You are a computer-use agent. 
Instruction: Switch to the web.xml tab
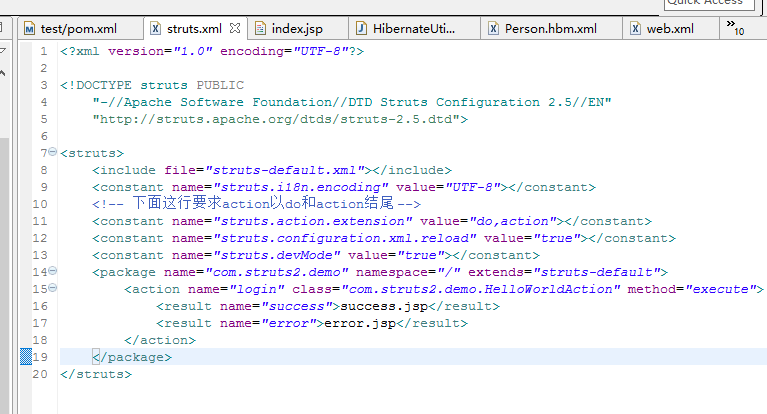670,29
